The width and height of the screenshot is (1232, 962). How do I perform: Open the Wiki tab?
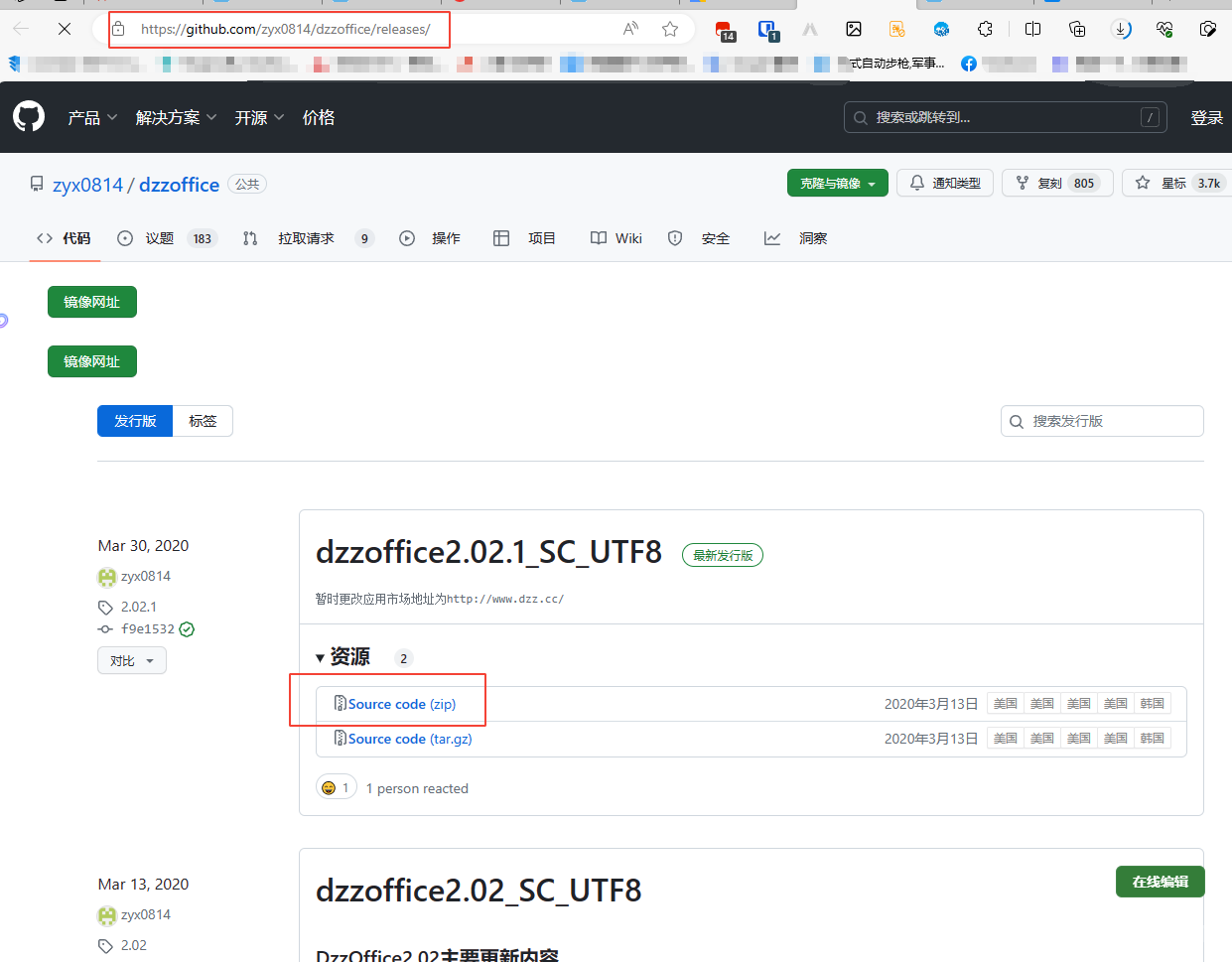616,238
